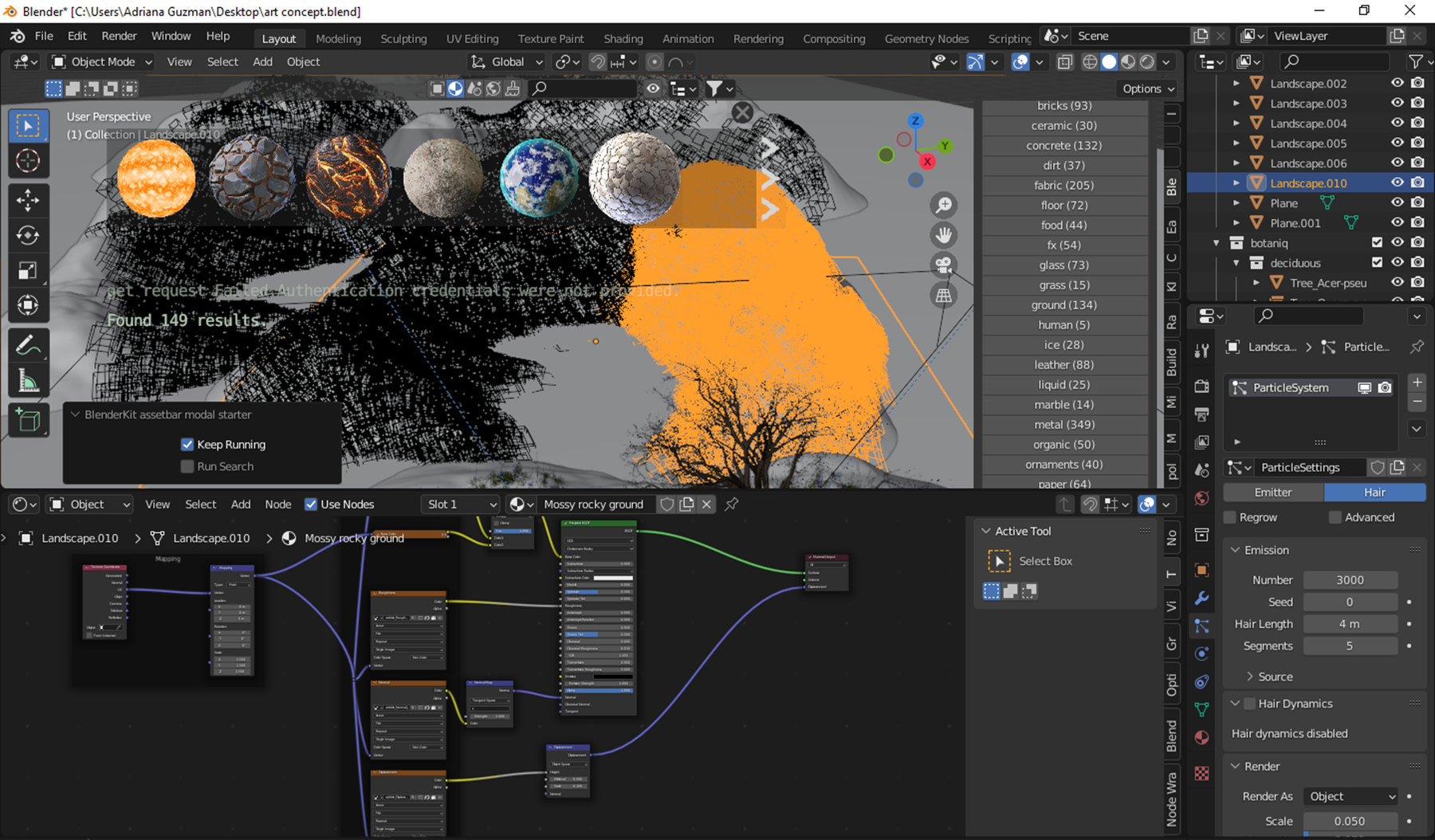
Task: Hide Landscape.010 in viewport
Action: tap(1398, 183)
